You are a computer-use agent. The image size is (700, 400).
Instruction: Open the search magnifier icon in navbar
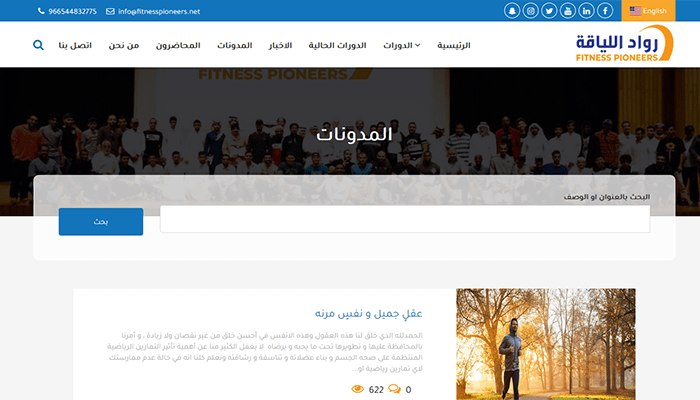tap(38, 45)
